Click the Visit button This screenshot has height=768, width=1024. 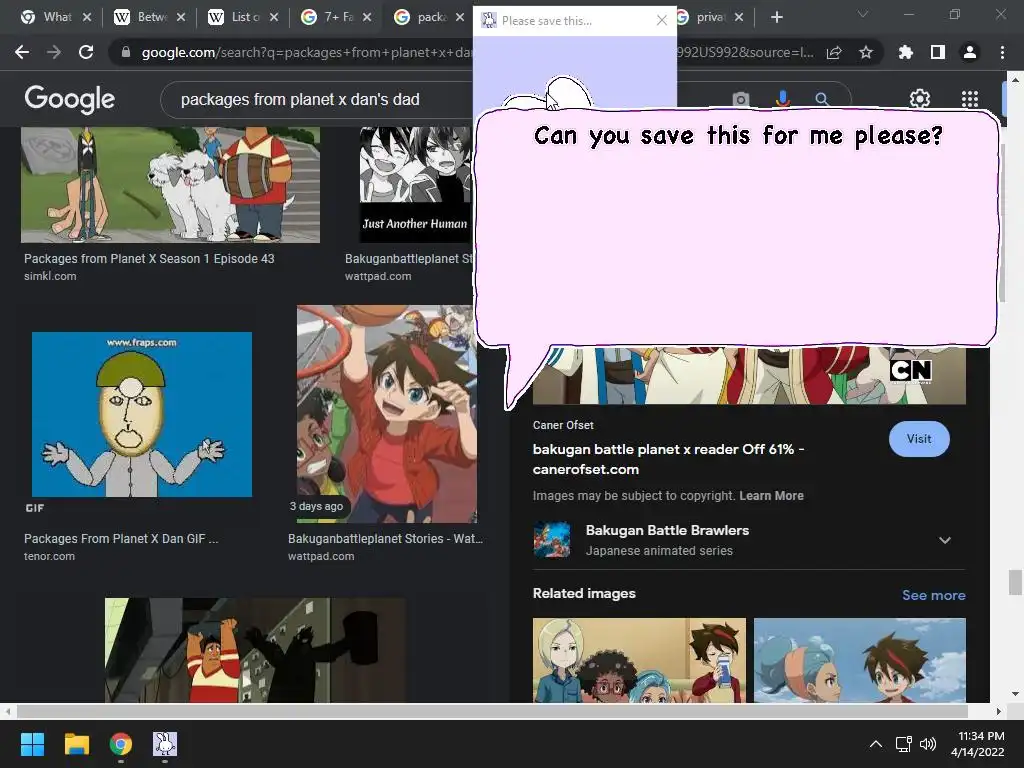919,439
